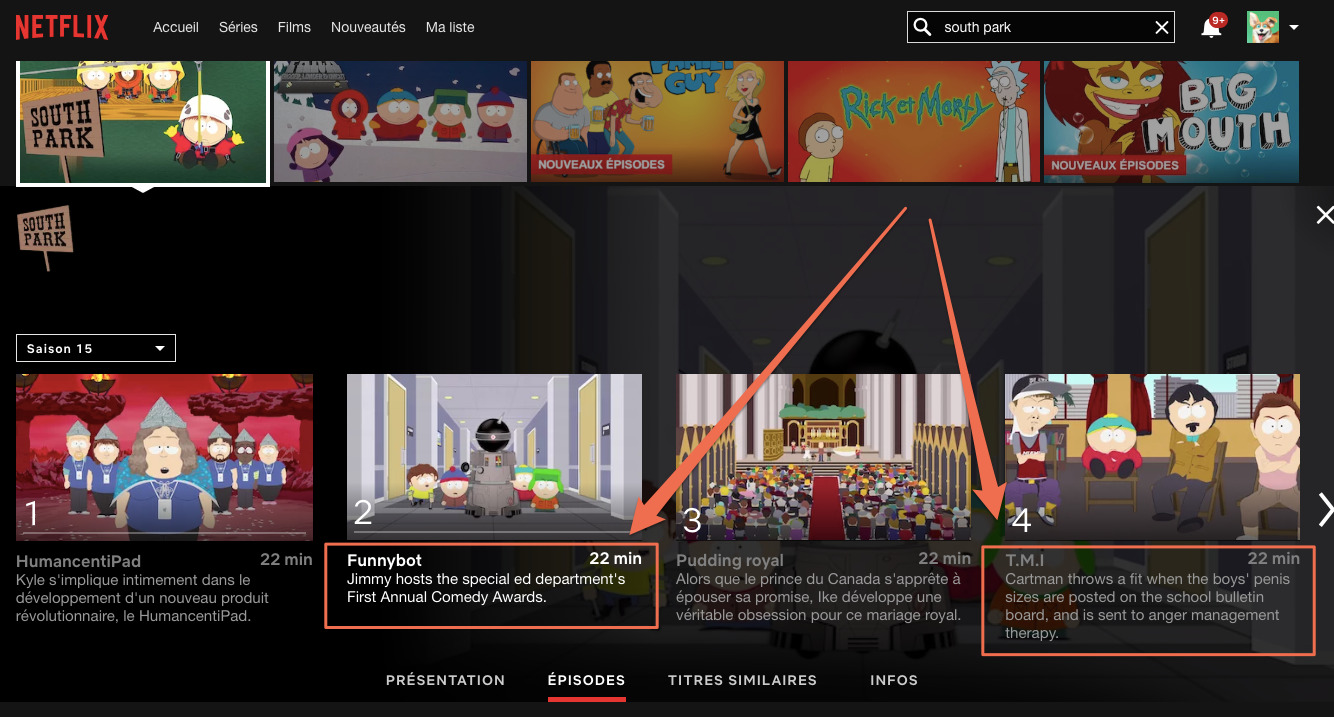This screenshot has height=717, width=1334.
Task: Click the T.M.I description about Cartman
Action: [1148, 606]
